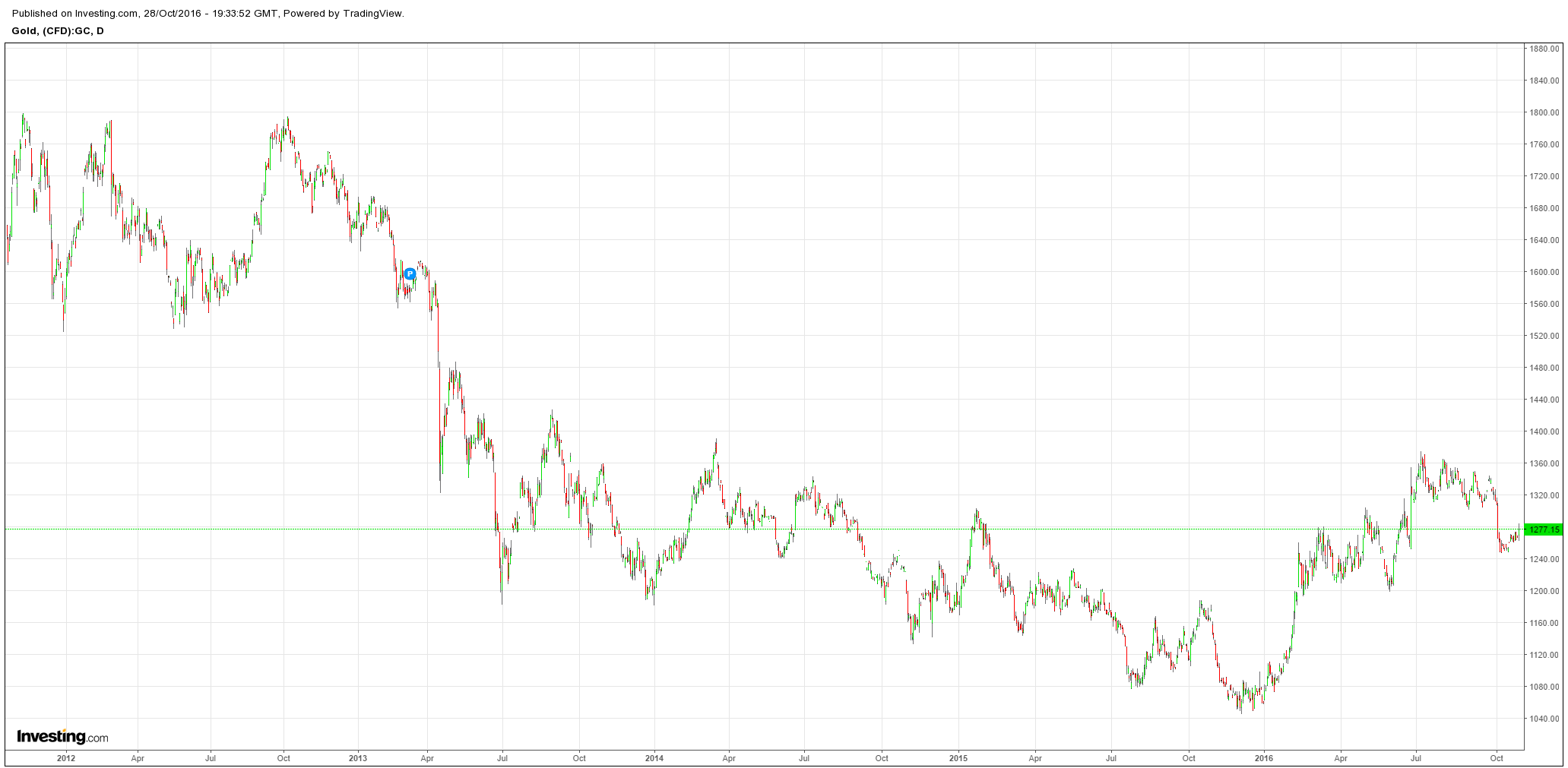Click the 1320.00 price axis label
This screenshot has height=768, width=1568.
[1544, 495]
